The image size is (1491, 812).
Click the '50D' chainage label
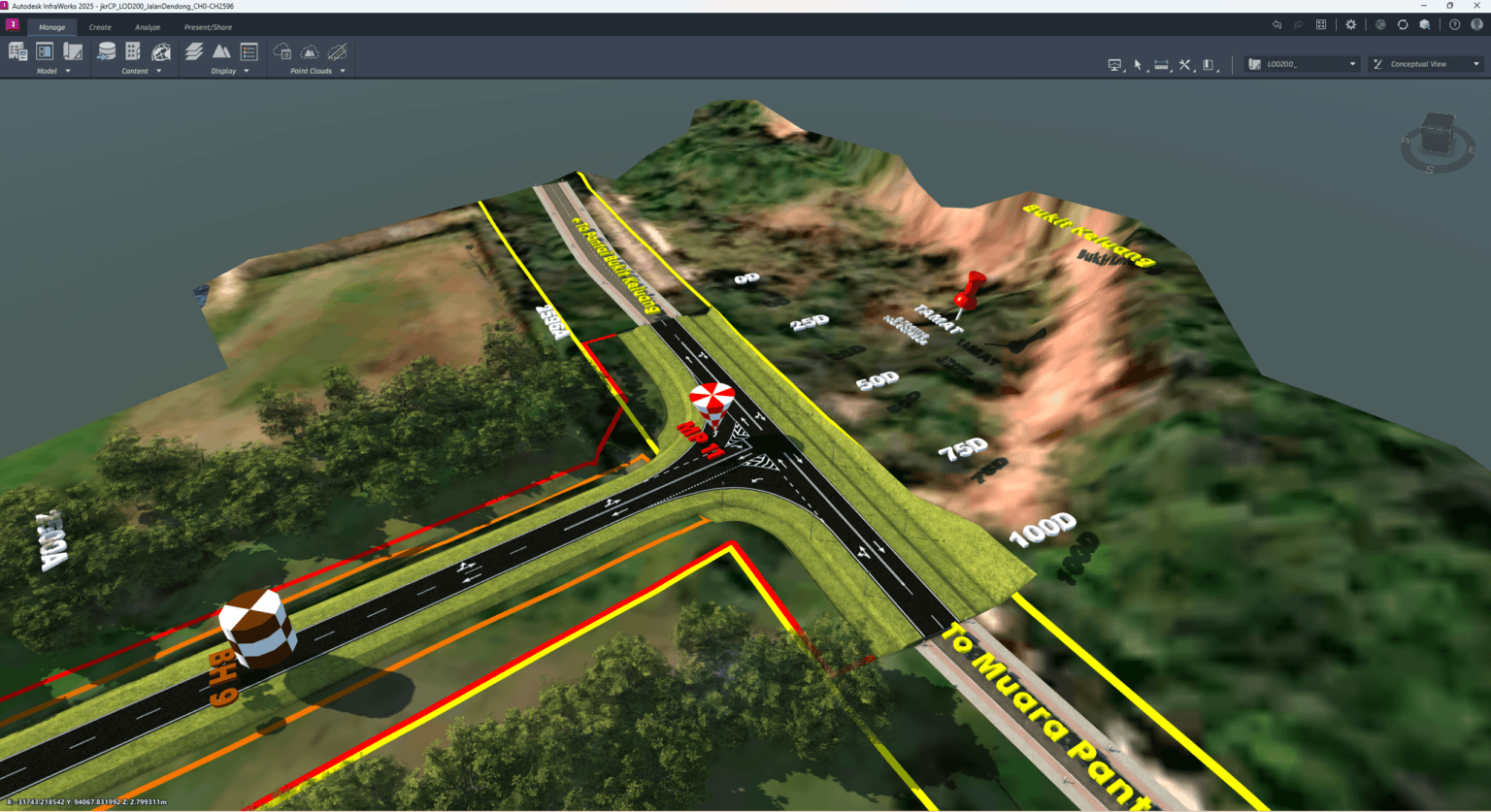878,380
